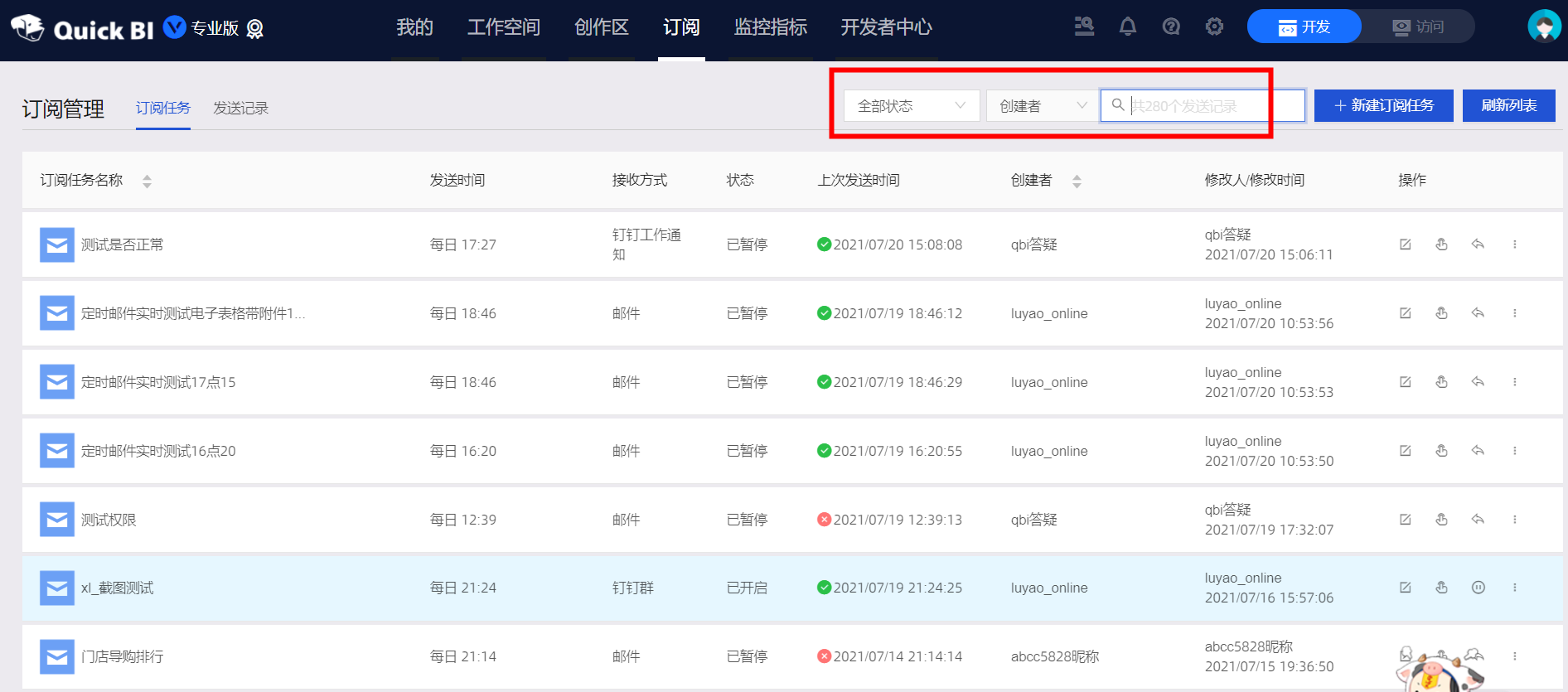Switch to the 发送记录 tab
Image resolution: width=1568 pixels, height=692 pixels.
240,109
